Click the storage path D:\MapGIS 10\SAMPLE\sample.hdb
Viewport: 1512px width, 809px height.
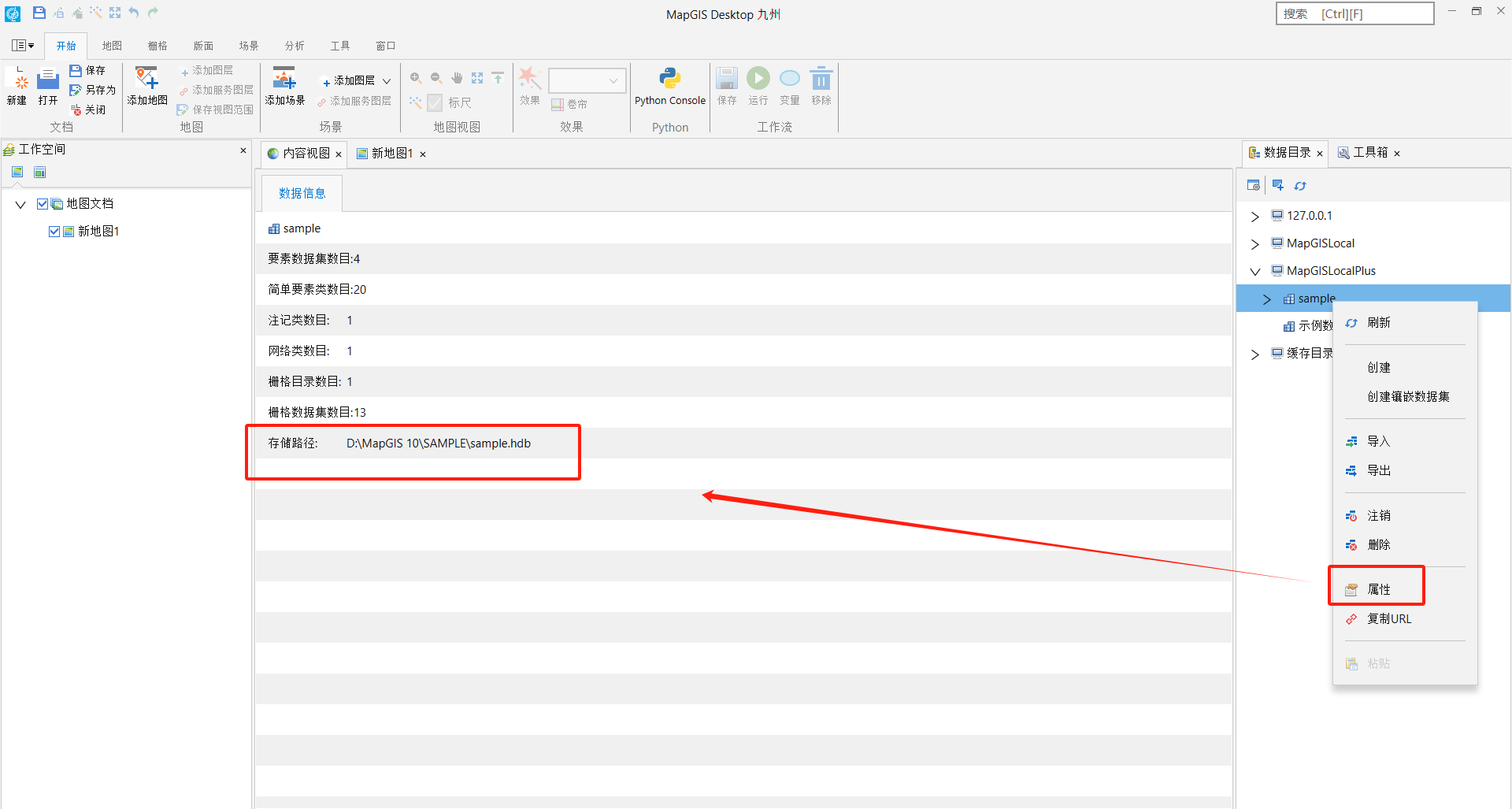(439, 443)
